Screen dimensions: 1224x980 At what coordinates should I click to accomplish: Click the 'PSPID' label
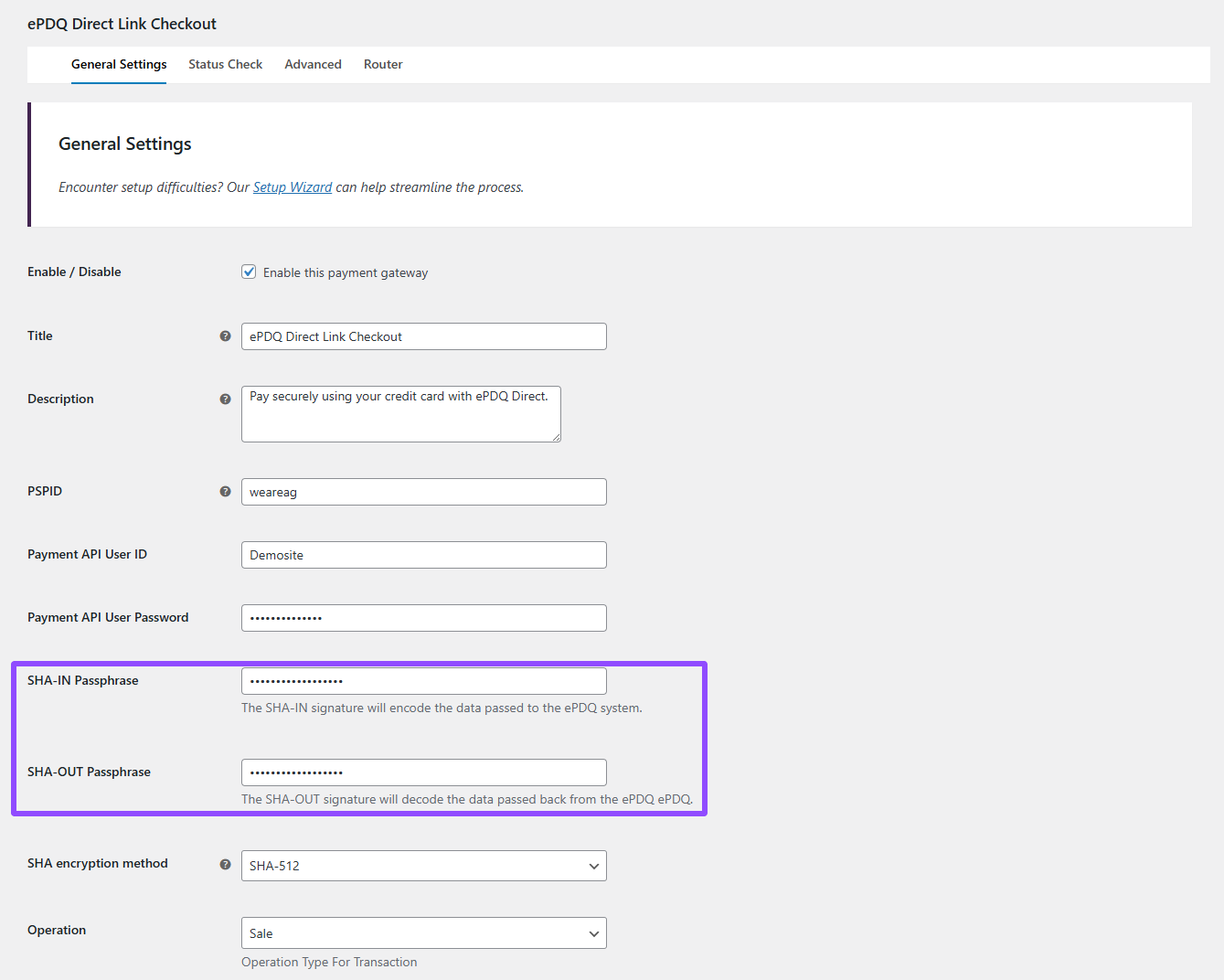[45, 492]
